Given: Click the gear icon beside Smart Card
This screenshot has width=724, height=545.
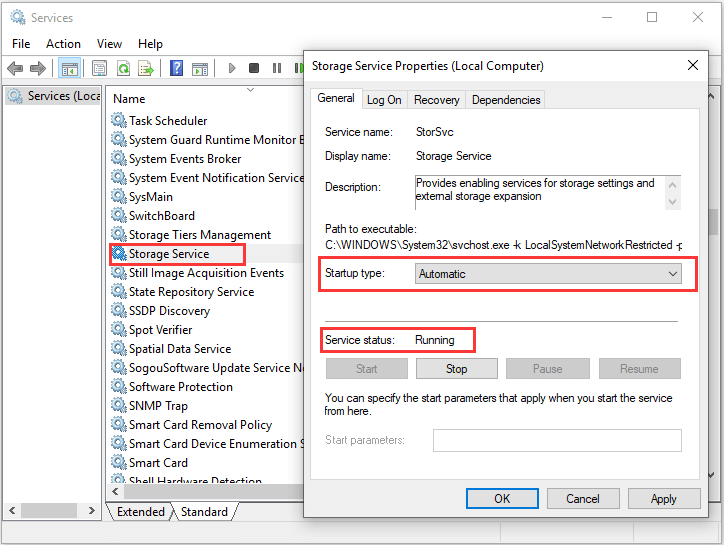Looking at the screenshot, I should (119, 462).
